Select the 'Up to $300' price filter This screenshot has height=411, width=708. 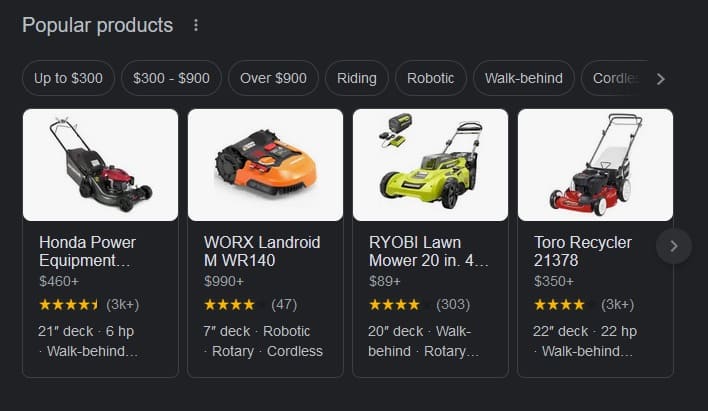(68, 78)
